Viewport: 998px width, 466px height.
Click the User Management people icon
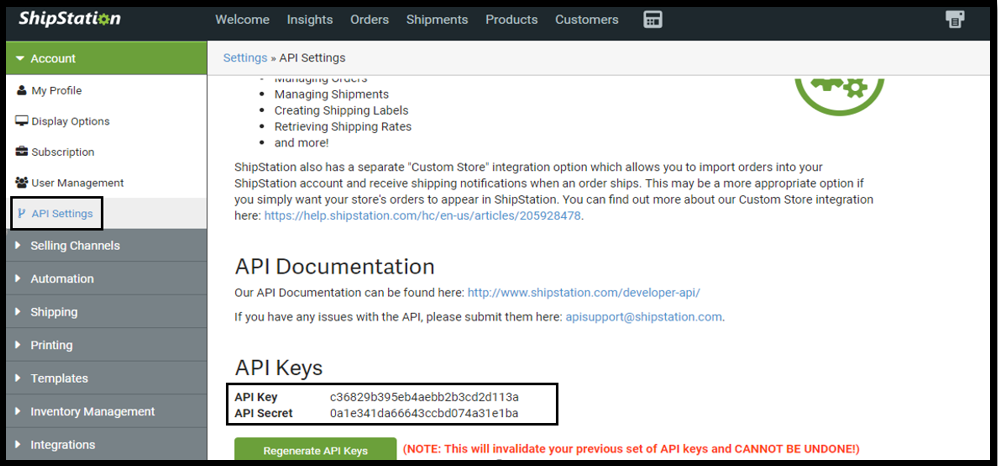click(x=22, y=184)
